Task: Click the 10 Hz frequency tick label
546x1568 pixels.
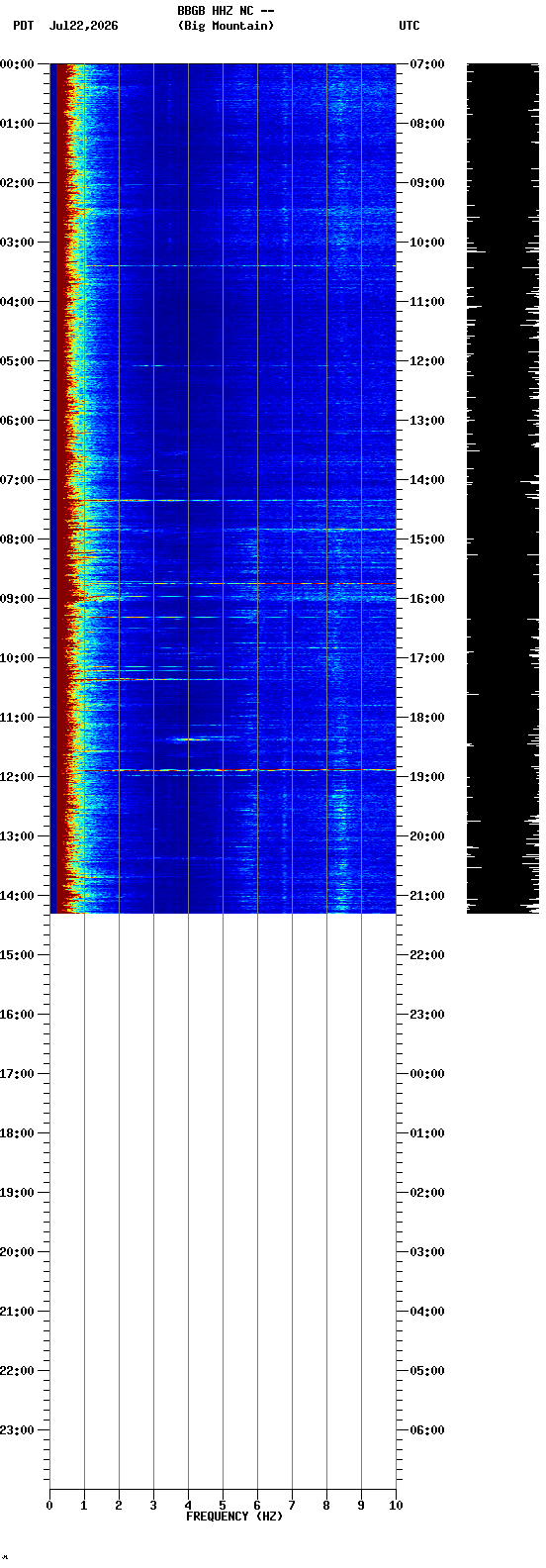Action: (396, 1506)
